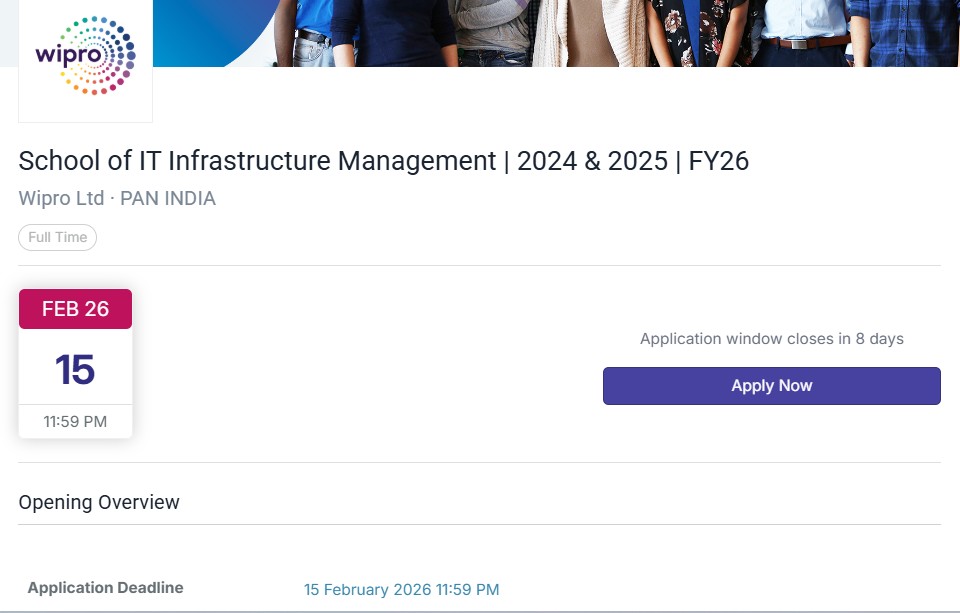Click the 15 February 2026 deadline value
The height and width of the screenshot is (613, 960).
pos(401,590)
